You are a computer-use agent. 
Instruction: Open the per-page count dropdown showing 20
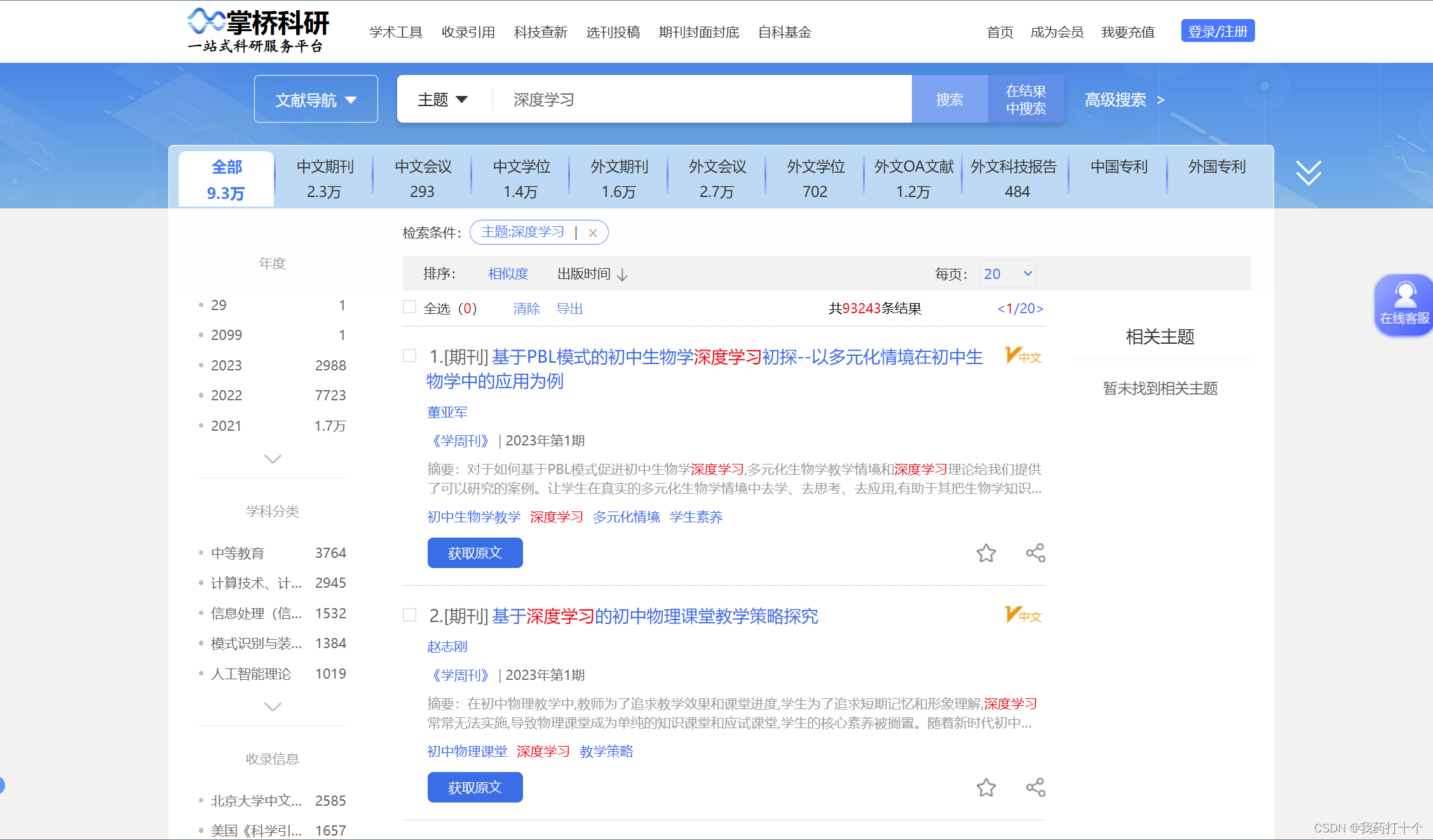pyautogui.click(x=1007, y=274)
